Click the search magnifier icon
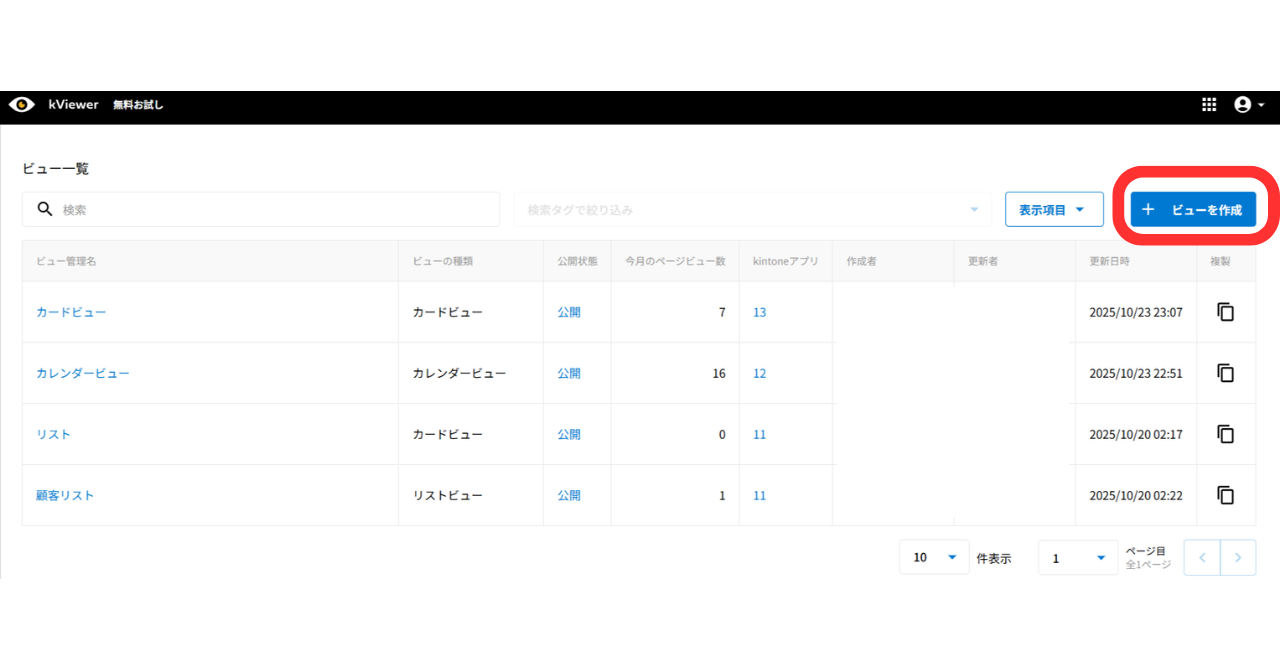 45,209
